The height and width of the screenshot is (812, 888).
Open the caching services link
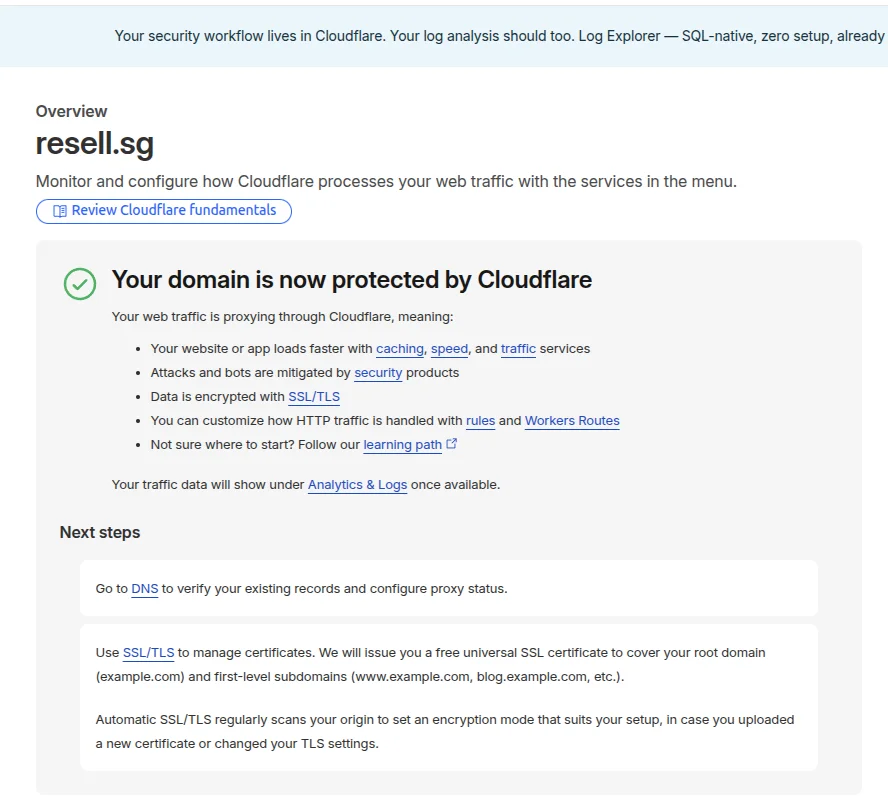399,349
